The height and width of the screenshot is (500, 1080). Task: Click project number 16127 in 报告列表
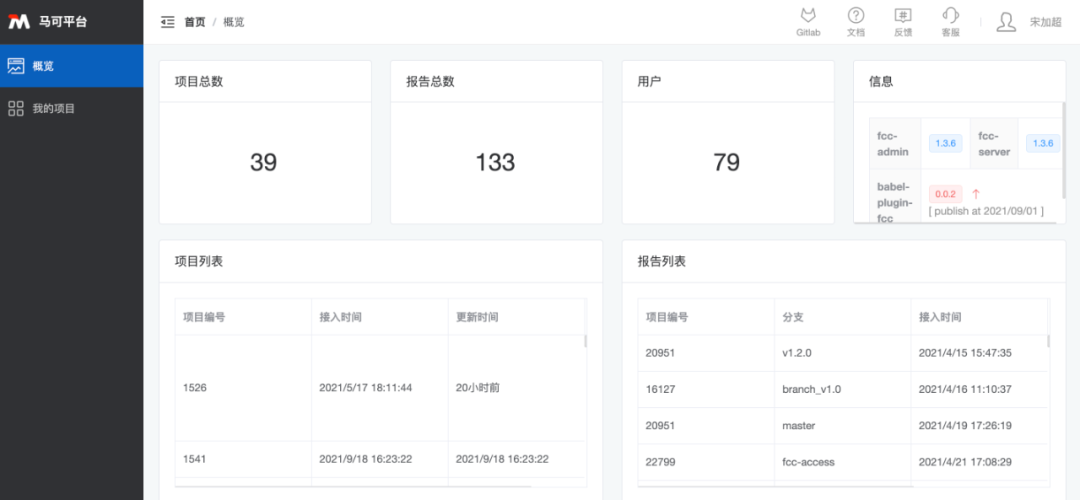click(x=661, y=389)
